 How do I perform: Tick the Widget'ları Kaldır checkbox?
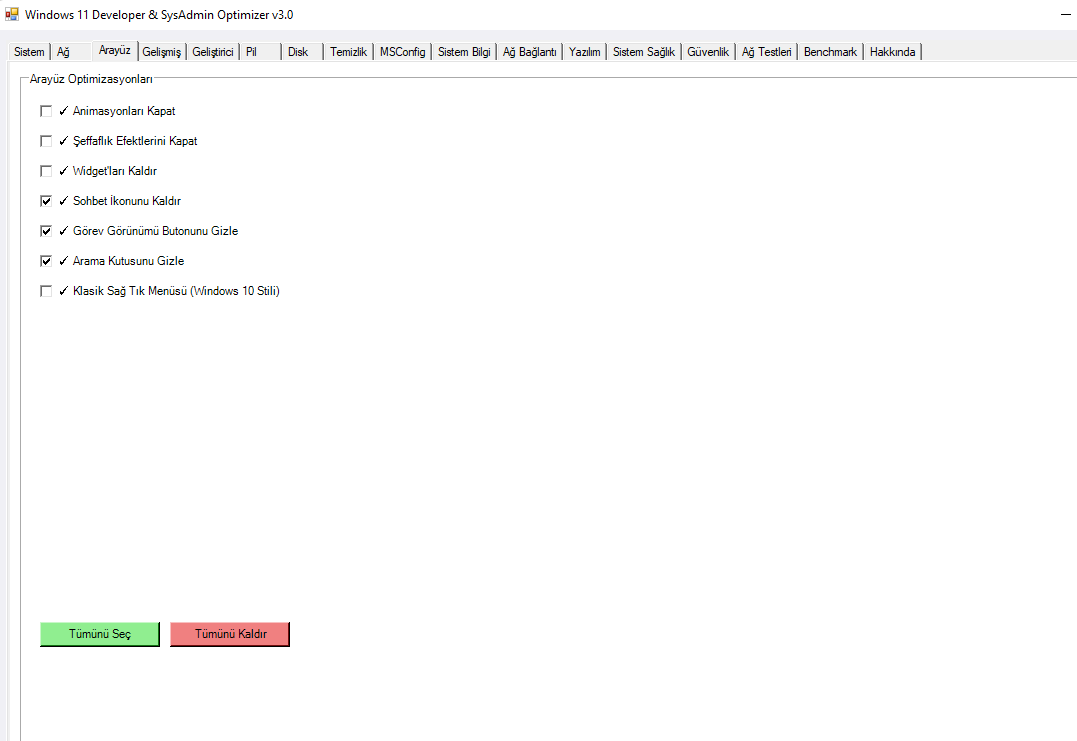coord(46,171)
